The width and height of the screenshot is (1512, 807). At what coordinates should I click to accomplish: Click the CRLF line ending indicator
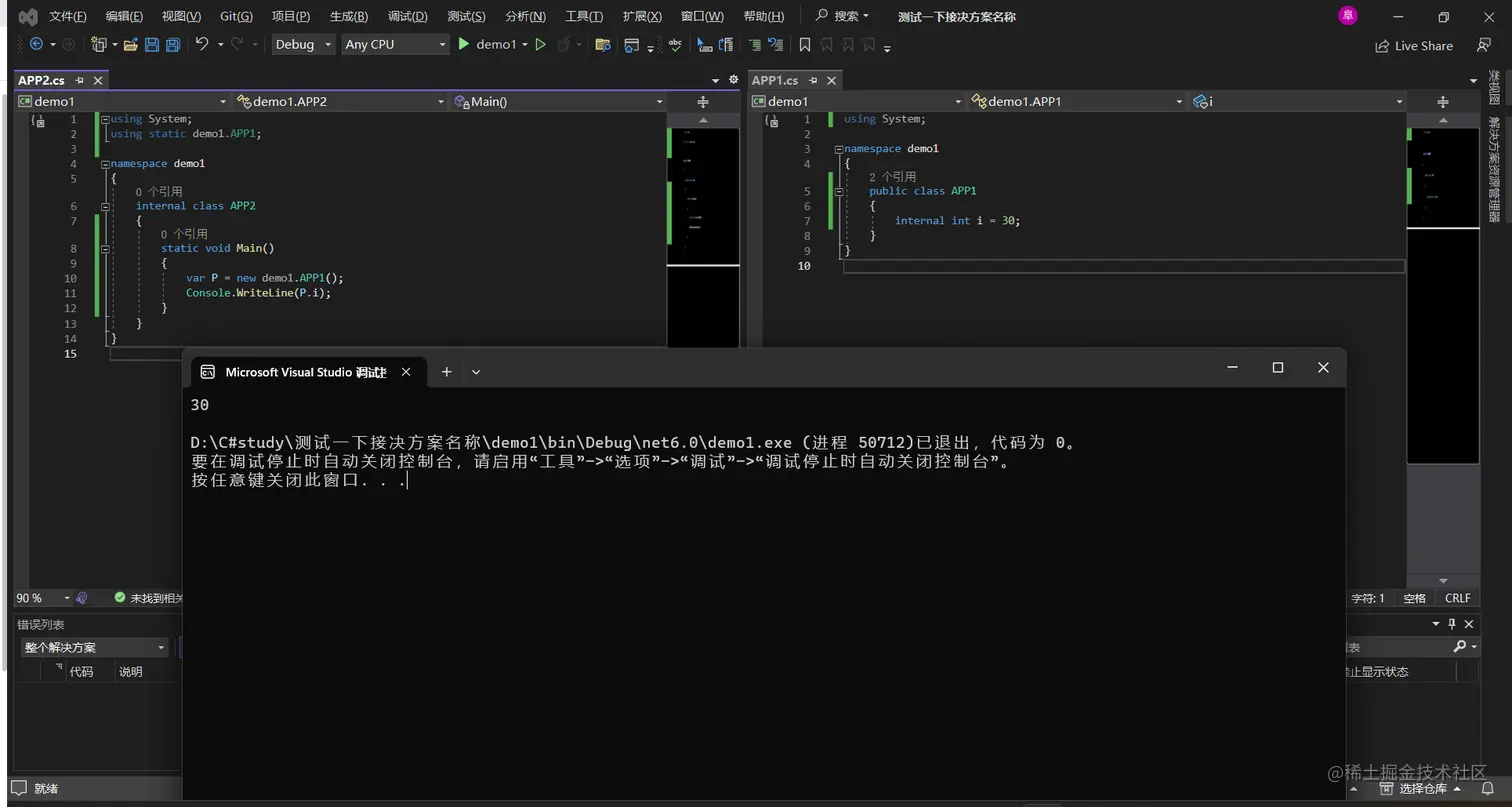click(x=1457, y=598)
